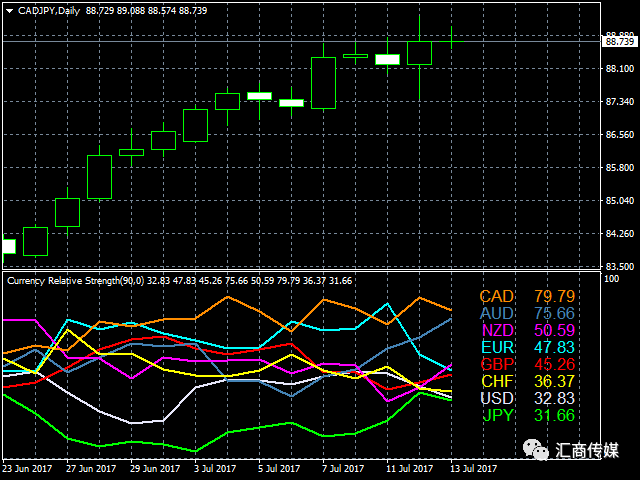
Task: Click the 88.100 price scale label
Action: tap(620, 69)
